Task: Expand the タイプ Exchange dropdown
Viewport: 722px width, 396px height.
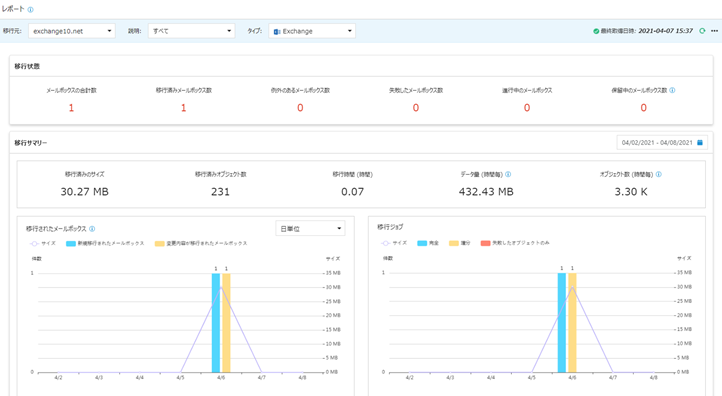Action: pos(312,31)
